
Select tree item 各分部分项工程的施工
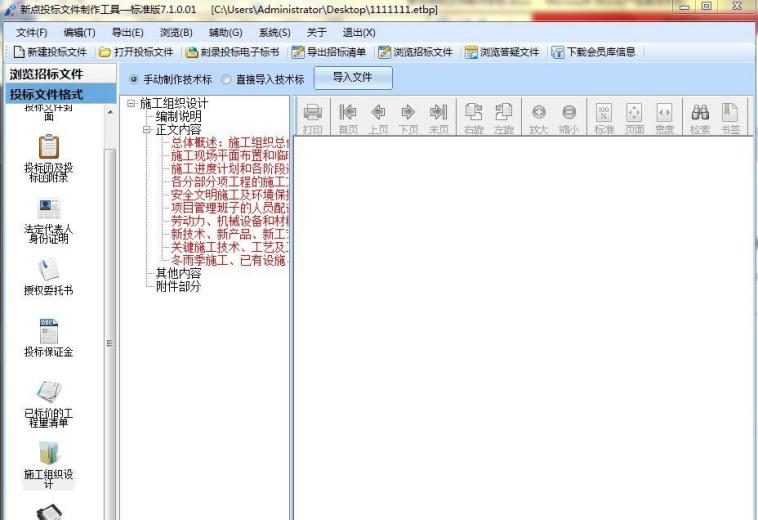click(230, 182)
